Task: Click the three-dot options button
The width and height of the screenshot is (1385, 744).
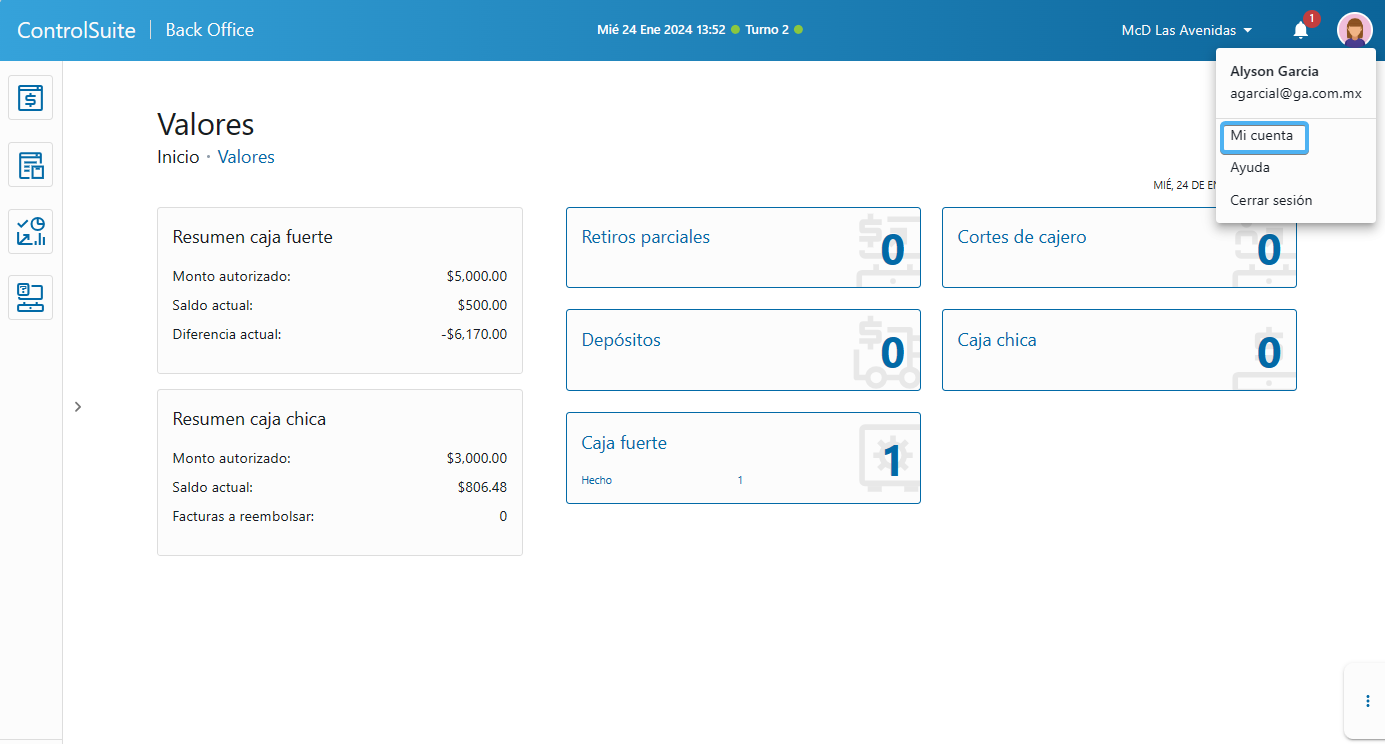Action: point(1367,701)
